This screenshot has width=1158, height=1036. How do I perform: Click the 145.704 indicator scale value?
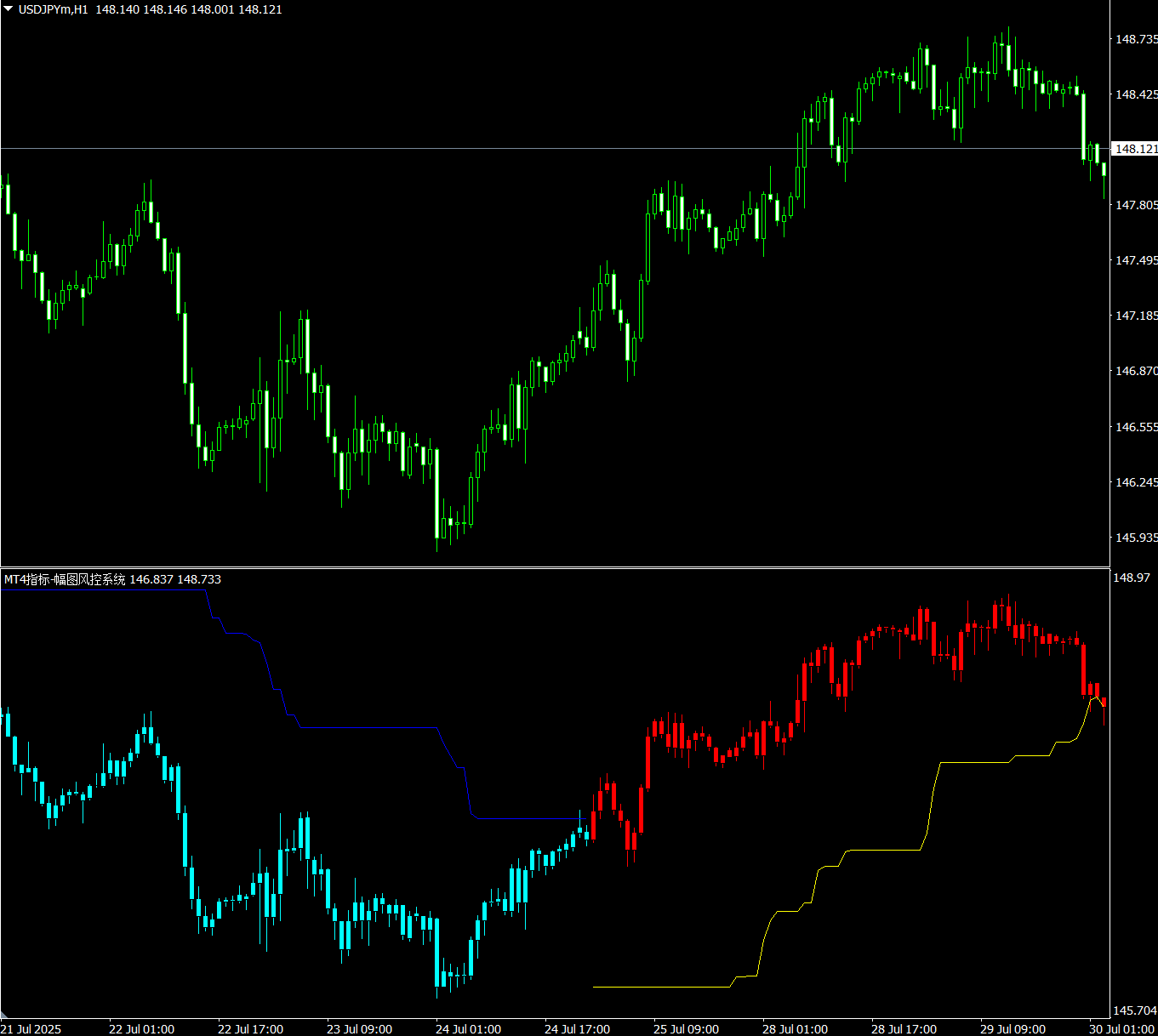[x=1135, y=1010]
